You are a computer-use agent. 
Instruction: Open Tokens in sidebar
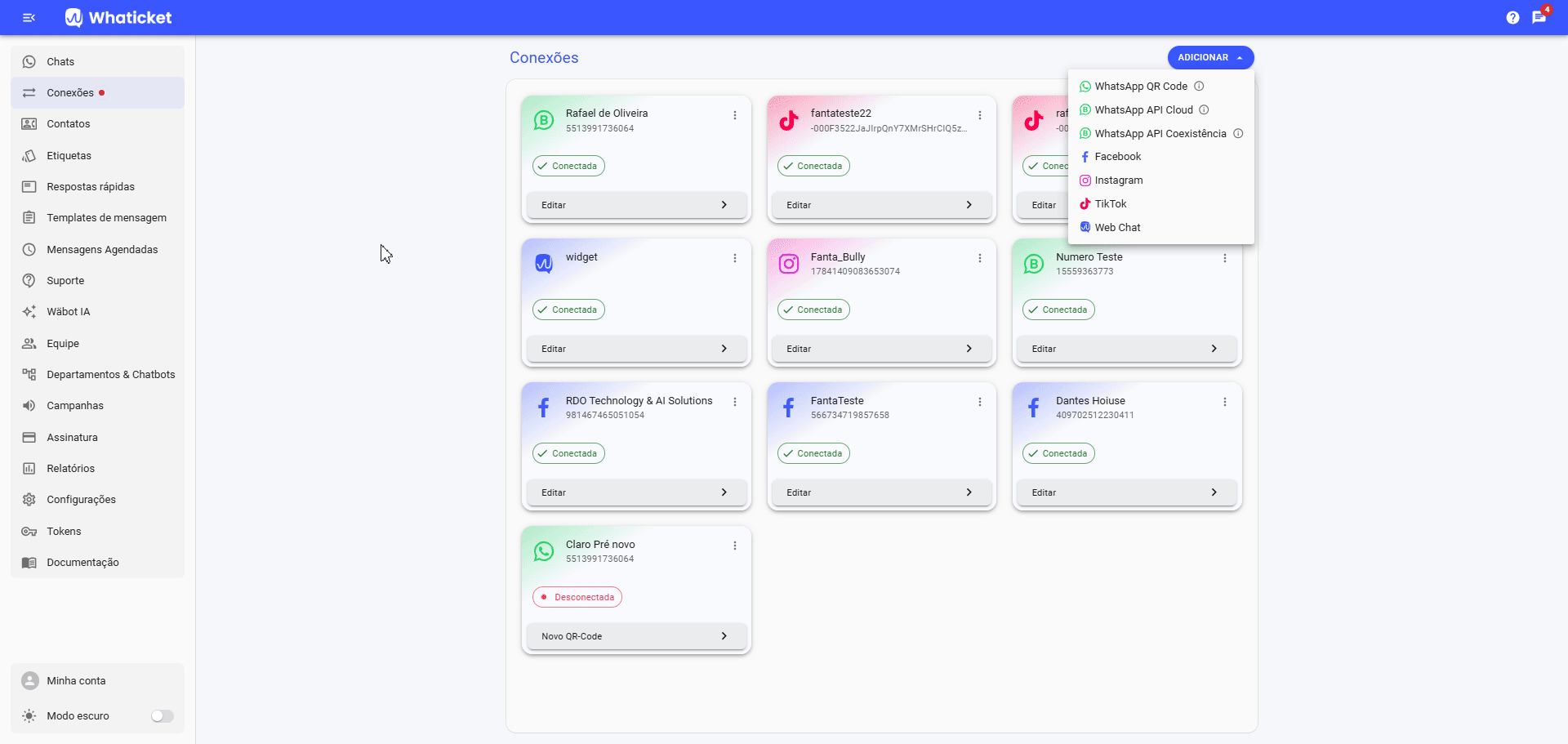pyautogui.click(x=97, y=532)
